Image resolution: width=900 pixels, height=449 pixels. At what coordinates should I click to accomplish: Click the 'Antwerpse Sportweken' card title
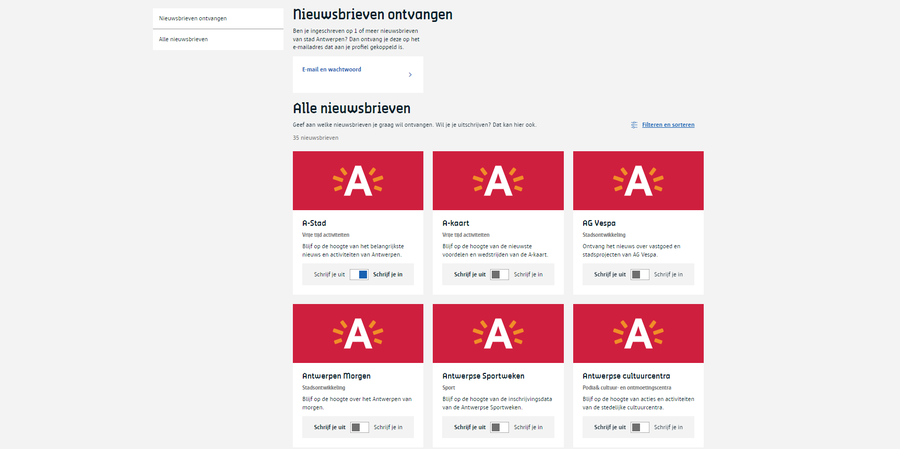coord(483,376)
